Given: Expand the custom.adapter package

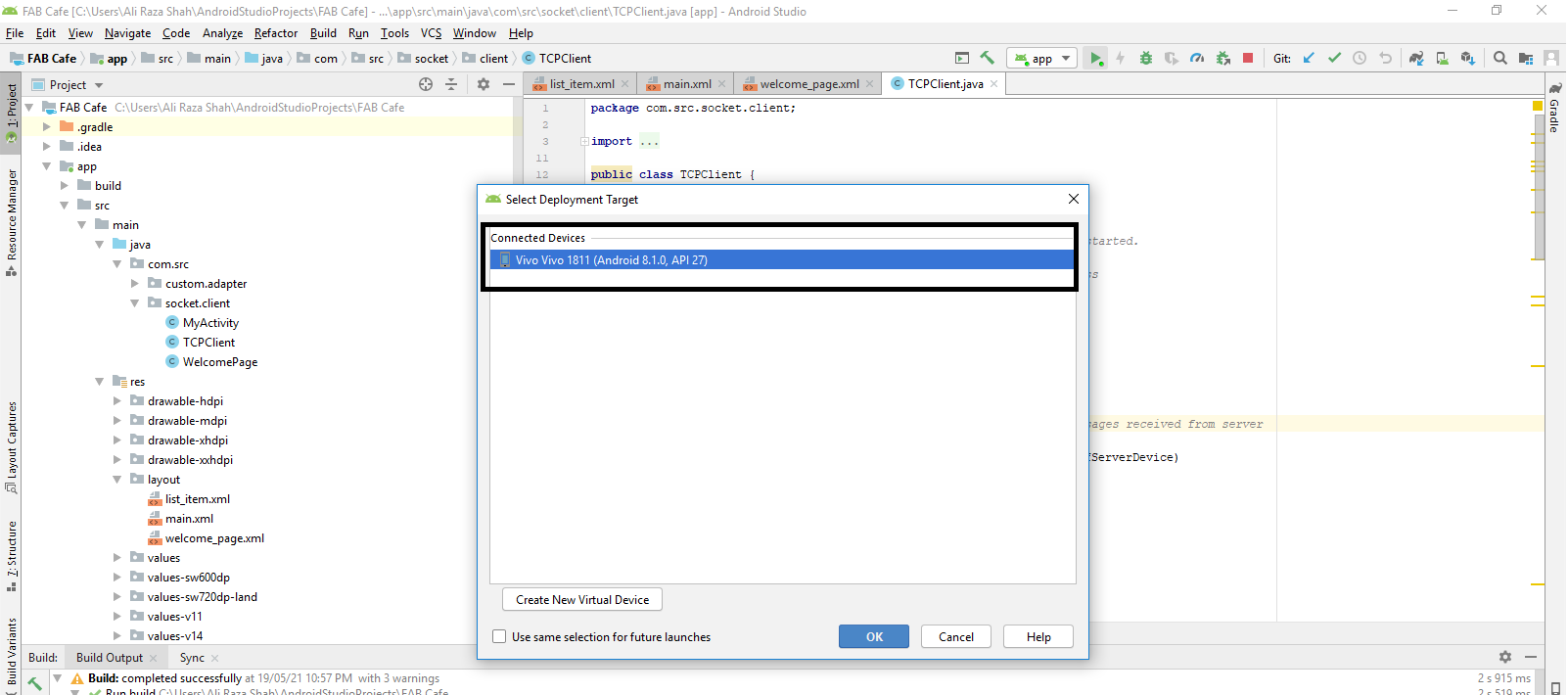Looking at the screenshot, I should [x=134, y=283].
